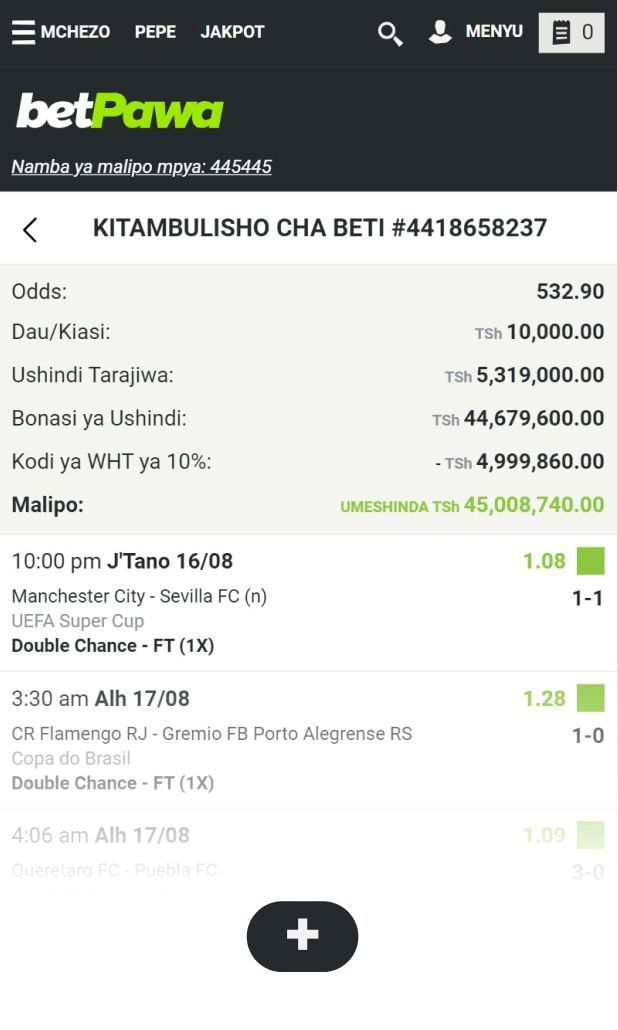Click the user profile icon

point(440,32)
